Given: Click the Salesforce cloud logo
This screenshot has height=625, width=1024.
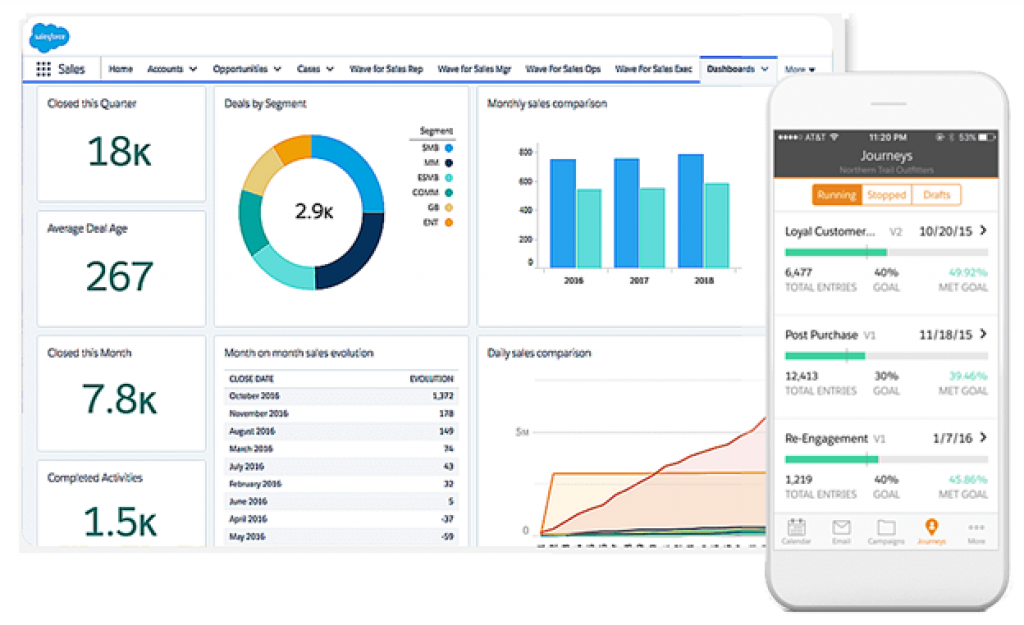Looking at the screenshot, I should pyautogui.click(x=49, y=38).
